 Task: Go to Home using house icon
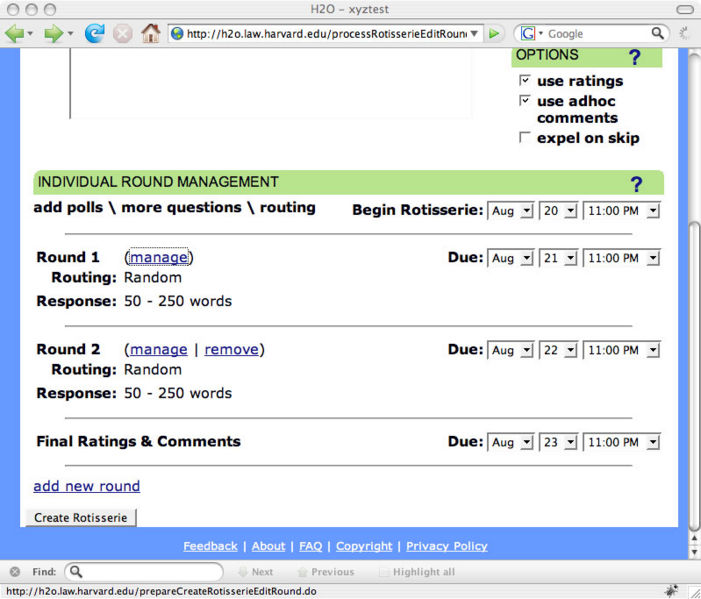coord(150,33)
